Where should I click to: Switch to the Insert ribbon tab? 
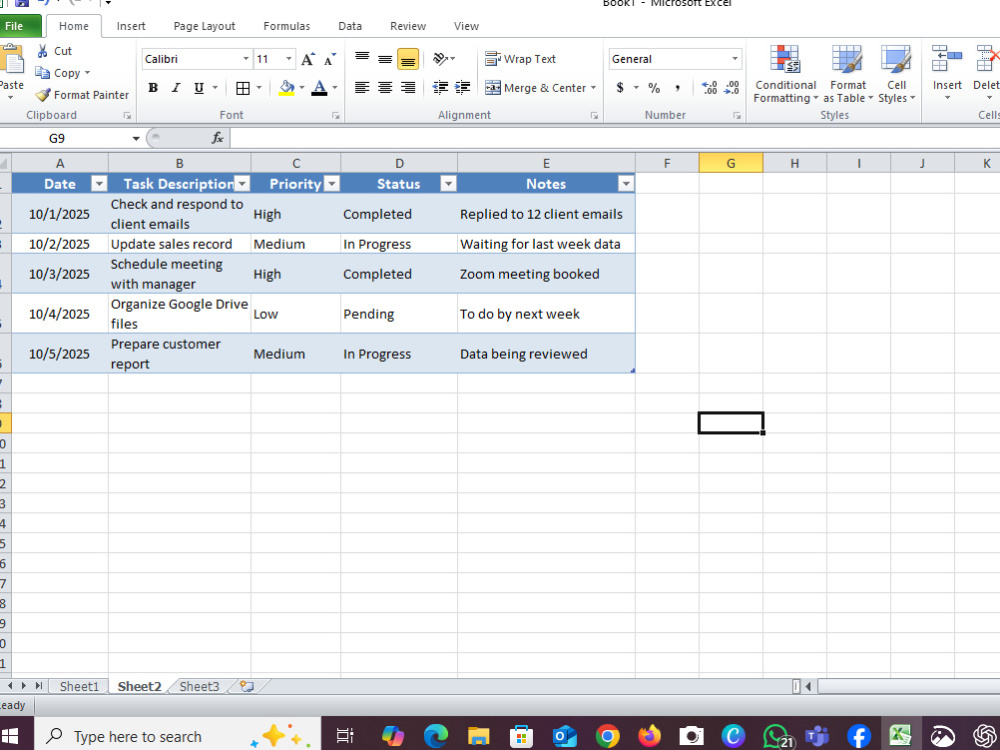pyautogui.click(x=131, y=26)
